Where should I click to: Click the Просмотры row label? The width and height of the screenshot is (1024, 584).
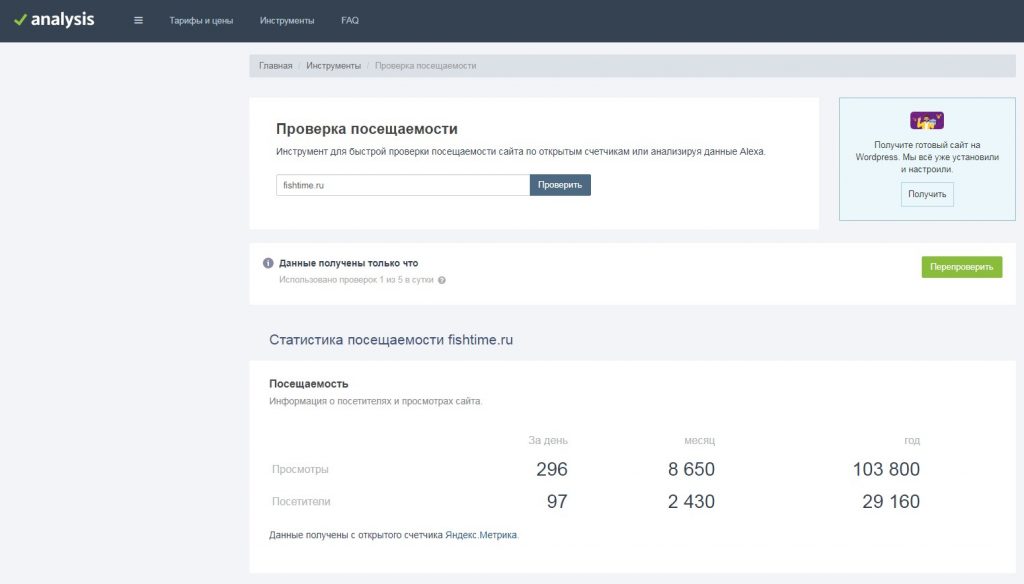point(300,469)
